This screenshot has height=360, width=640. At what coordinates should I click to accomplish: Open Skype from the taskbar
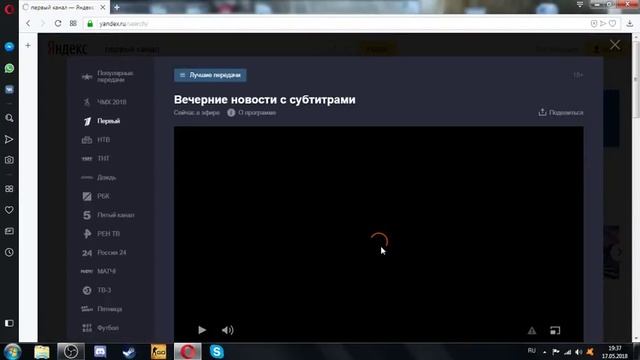(x=217, y=351)
